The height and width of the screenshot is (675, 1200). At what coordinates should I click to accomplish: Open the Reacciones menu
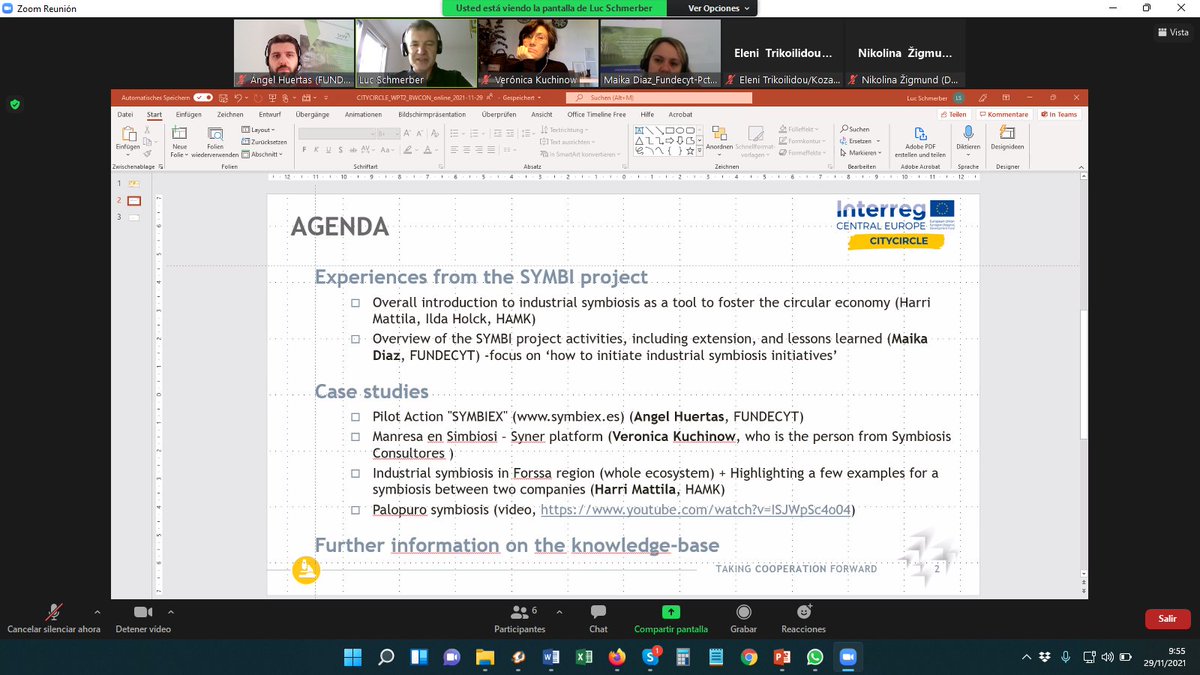804,618
